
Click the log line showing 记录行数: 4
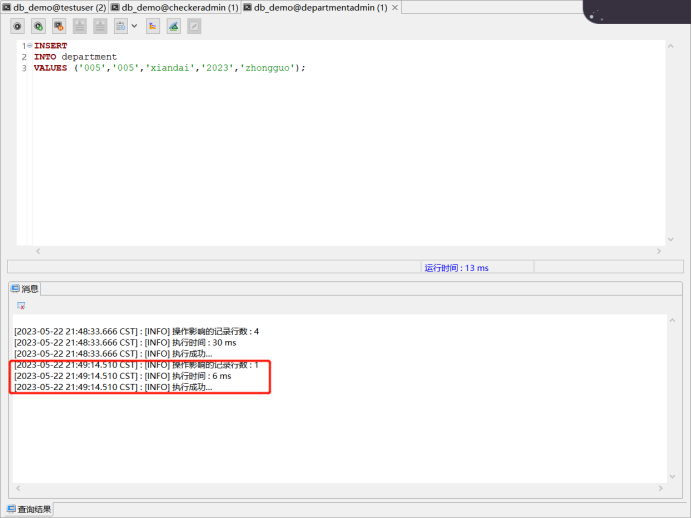click(136, 331)
